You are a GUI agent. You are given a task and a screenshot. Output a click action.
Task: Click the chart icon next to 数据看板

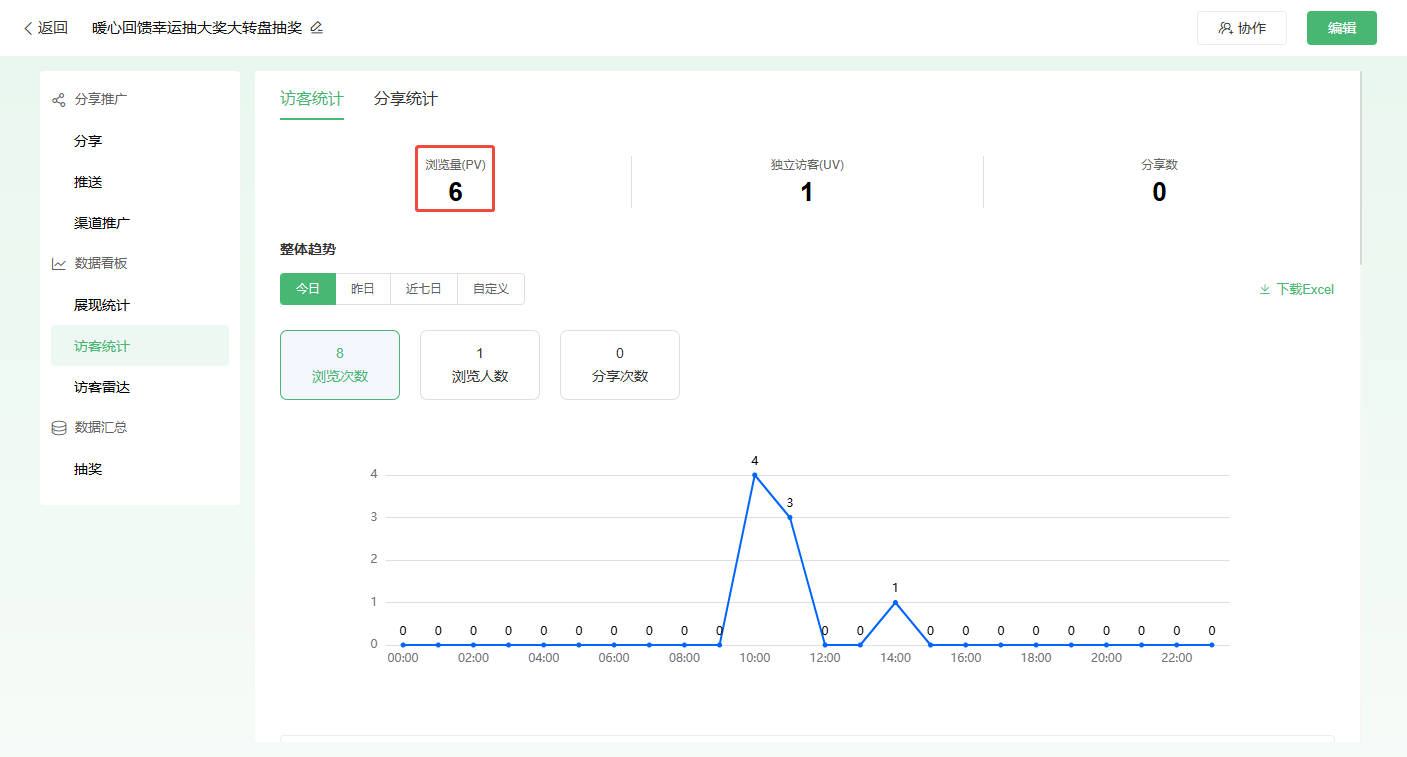[x=59, y=264]
